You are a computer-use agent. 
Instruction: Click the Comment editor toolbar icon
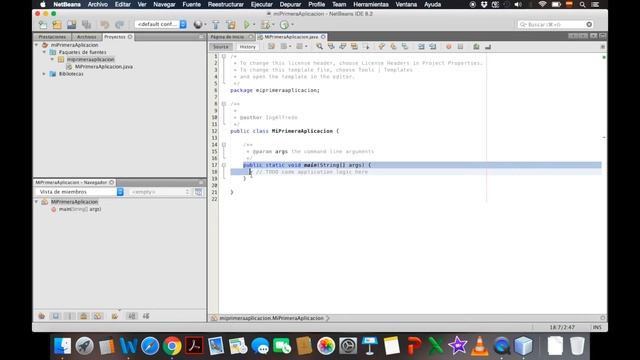click(476, 47)
